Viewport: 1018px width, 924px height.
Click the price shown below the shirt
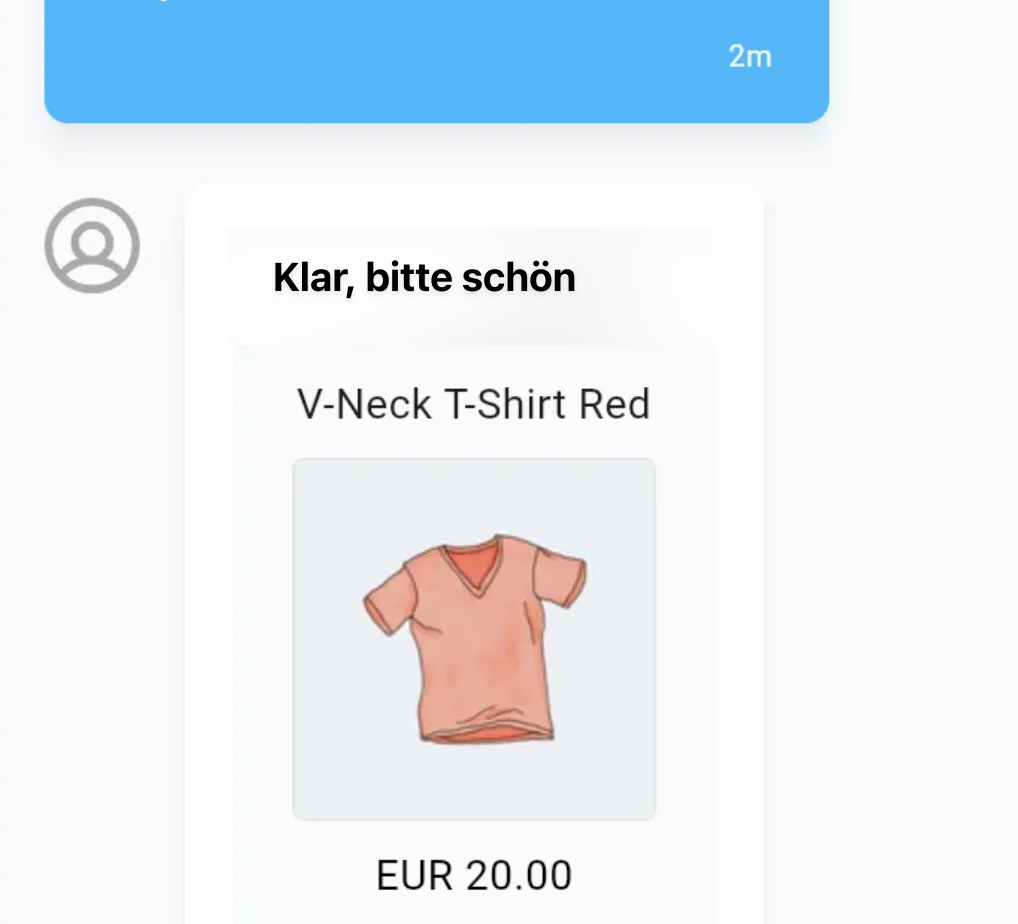coord(472,874)
